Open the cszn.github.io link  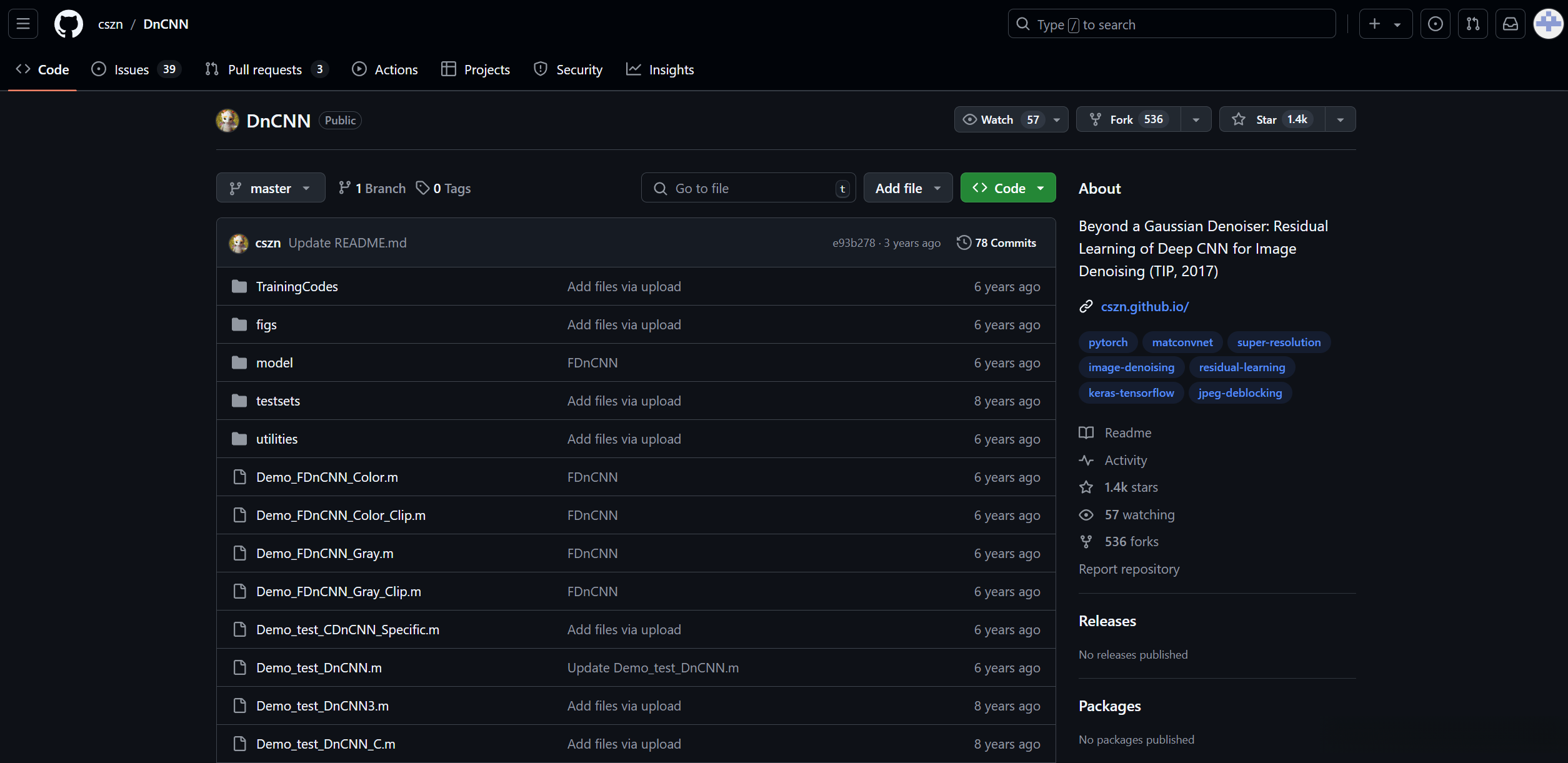coord(1144,306)
